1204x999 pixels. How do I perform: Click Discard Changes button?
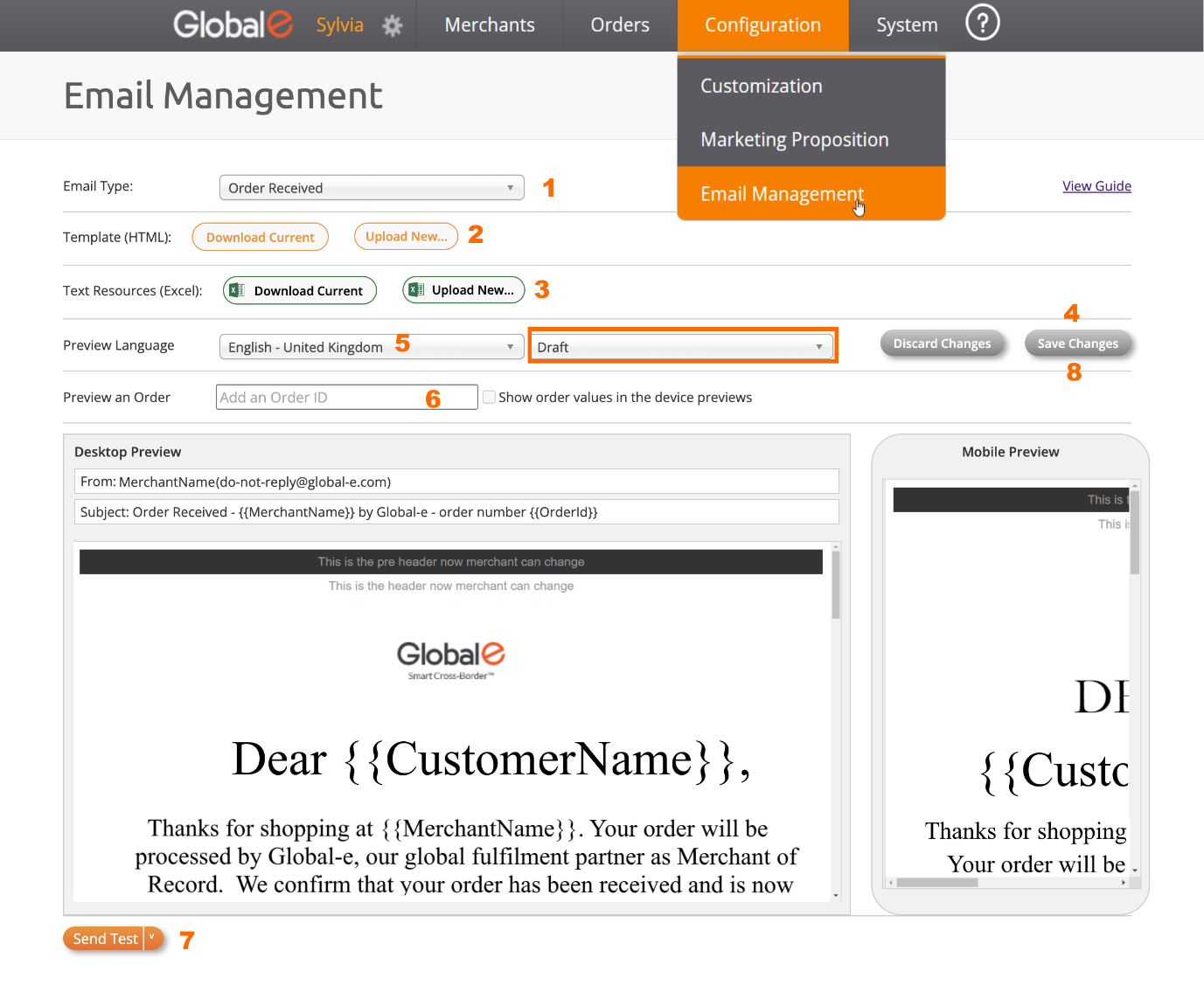click(942, 343)
